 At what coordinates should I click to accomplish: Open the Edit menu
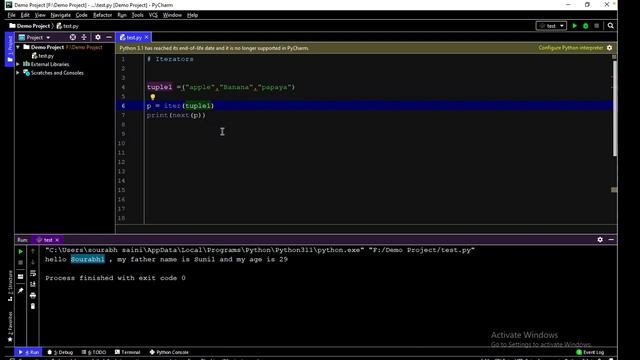pyautogui.click(x=25, y=15)
